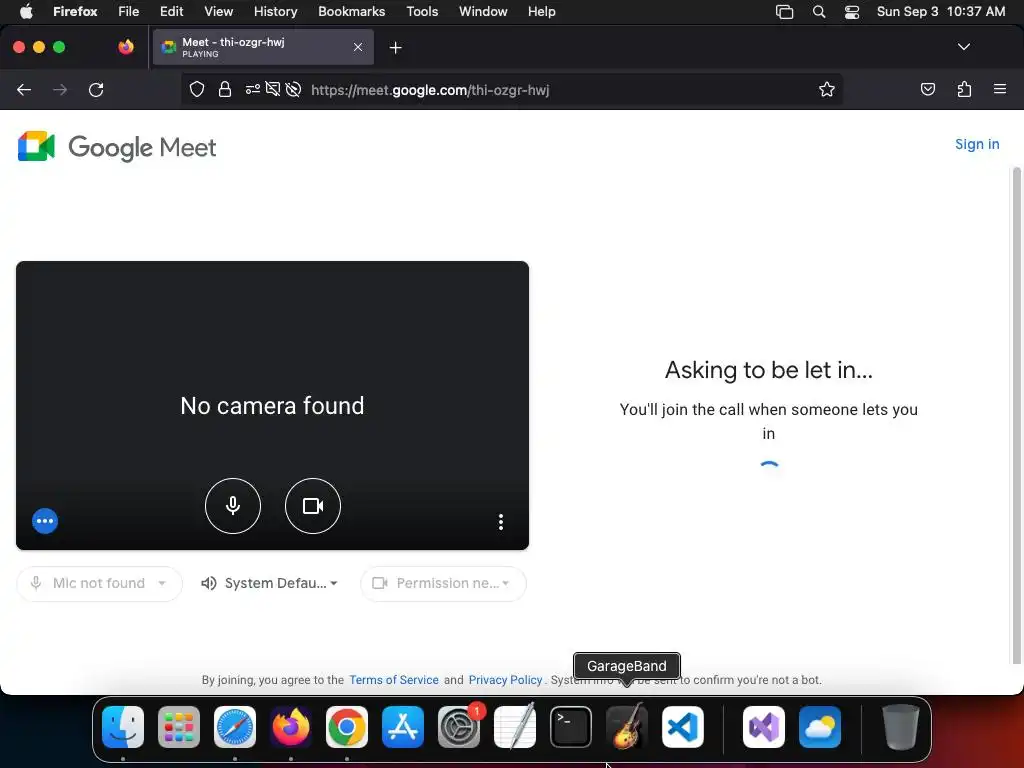
Task: Open Terminal from the Dock
Action: (571, 727)
